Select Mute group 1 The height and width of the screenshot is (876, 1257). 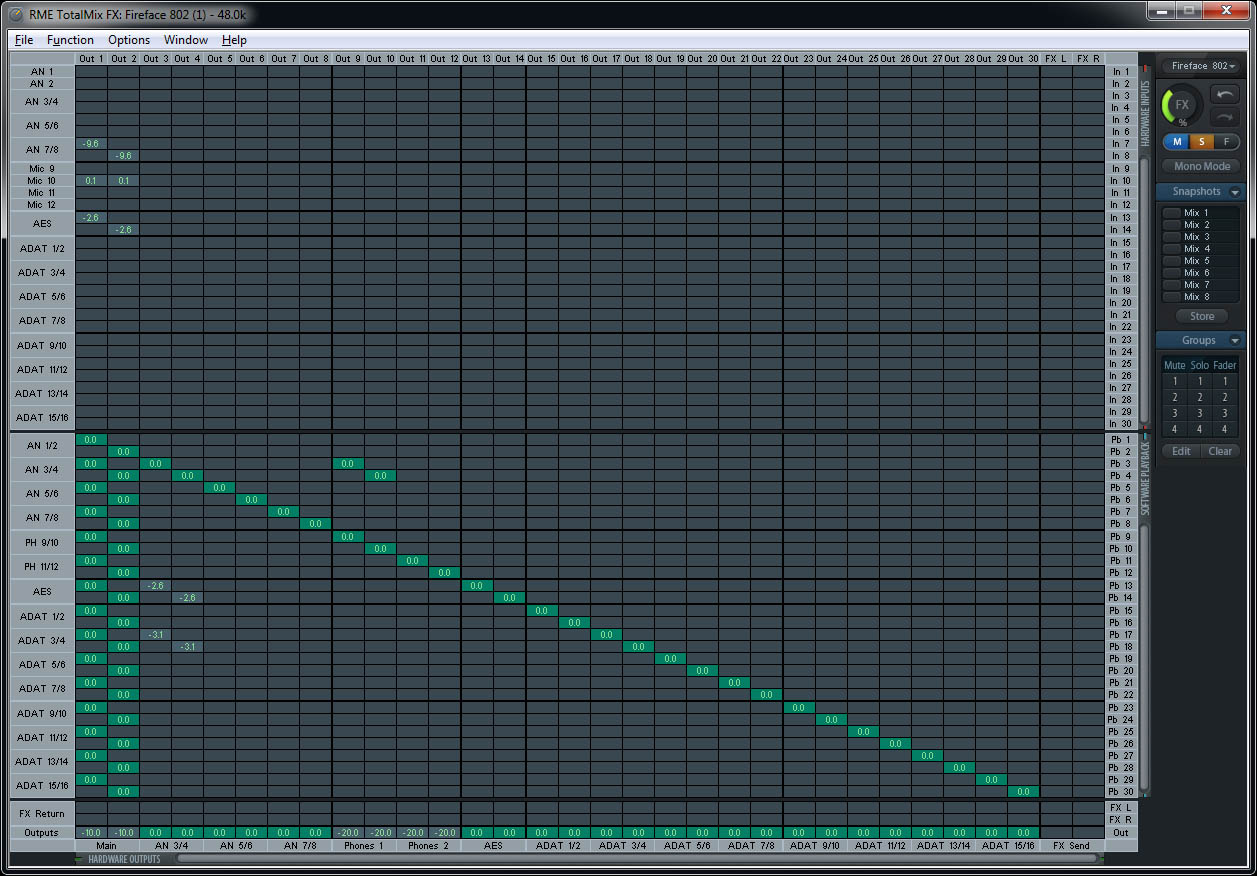[x=1175, y=381]
